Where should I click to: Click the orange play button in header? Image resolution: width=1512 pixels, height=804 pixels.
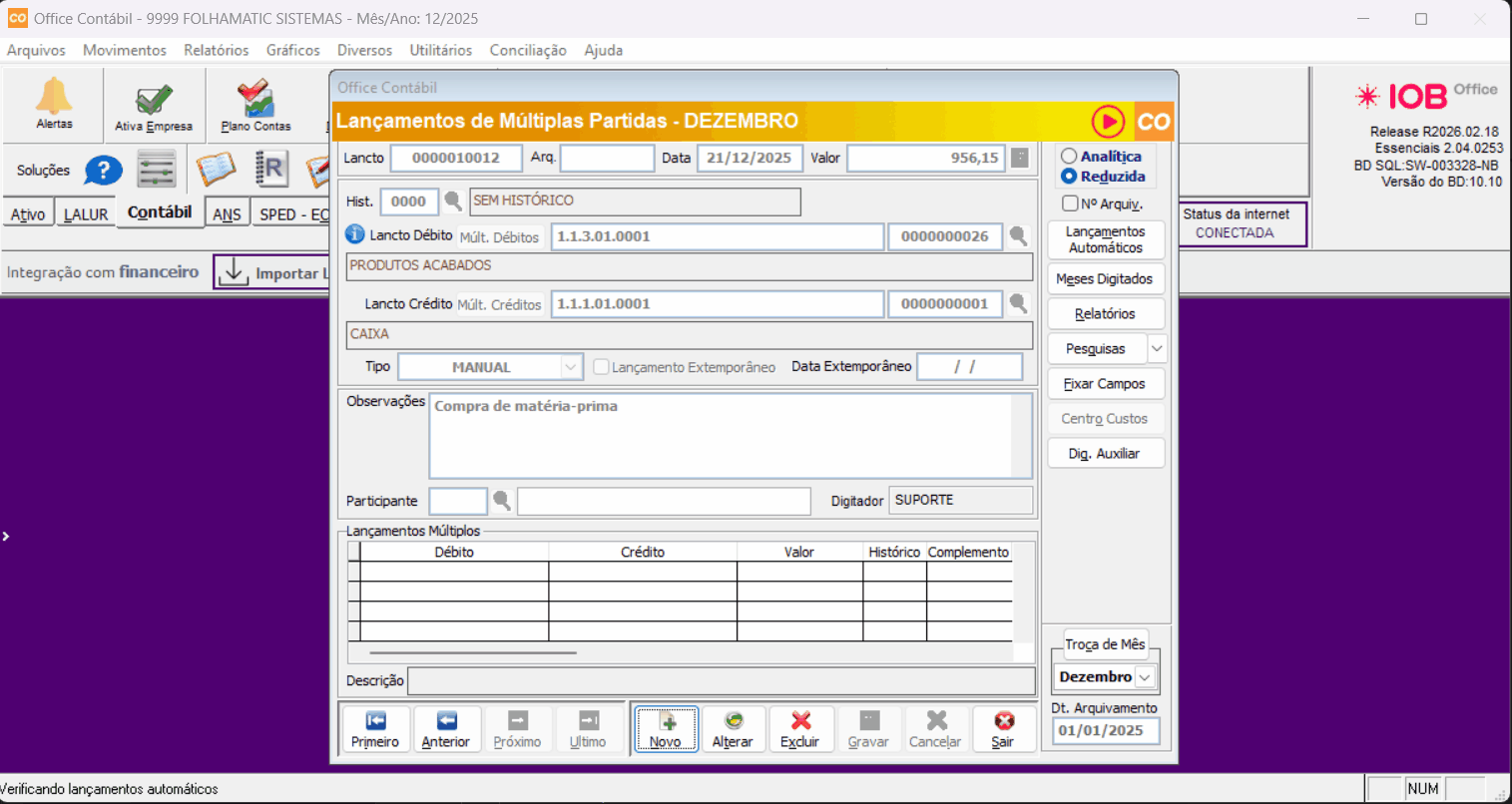pos(1108,122)
